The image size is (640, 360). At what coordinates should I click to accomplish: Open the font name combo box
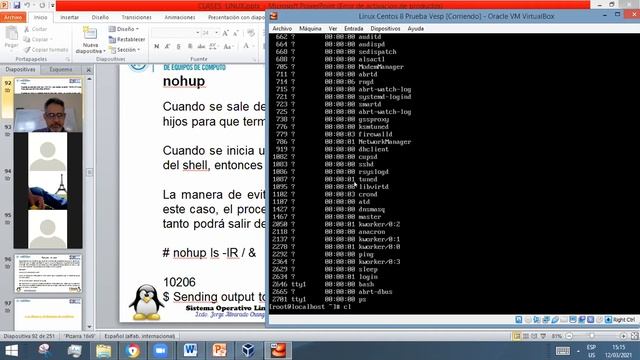click(x=176, y=33)
